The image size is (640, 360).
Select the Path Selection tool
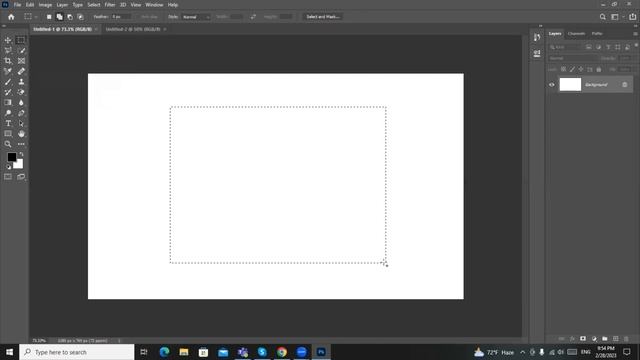[21, 123]
